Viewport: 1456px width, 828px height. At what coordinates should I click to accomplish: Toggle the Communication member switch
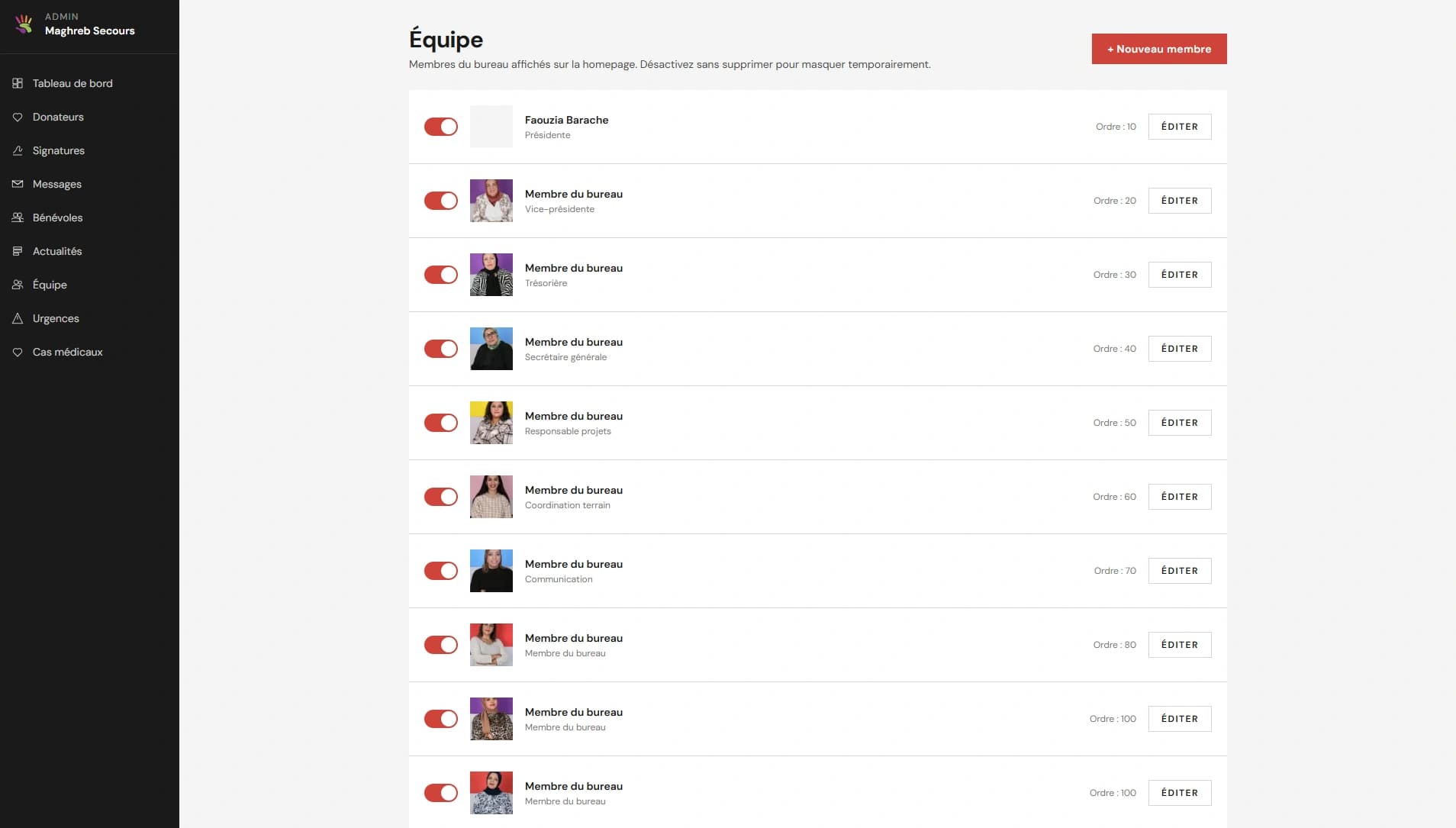(x=441, y=571)
